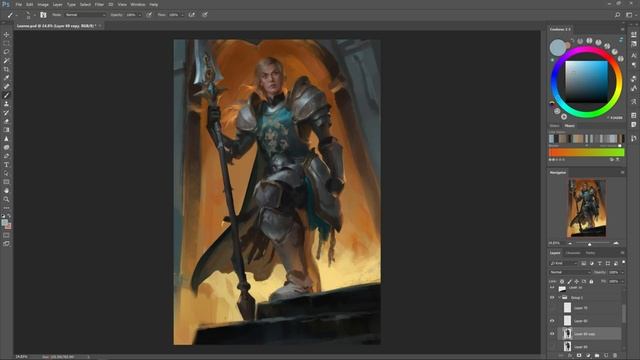This screenshot has height=360, width=640.
Task: Switch to the Paths tab
Action: [x=590, y=253]
